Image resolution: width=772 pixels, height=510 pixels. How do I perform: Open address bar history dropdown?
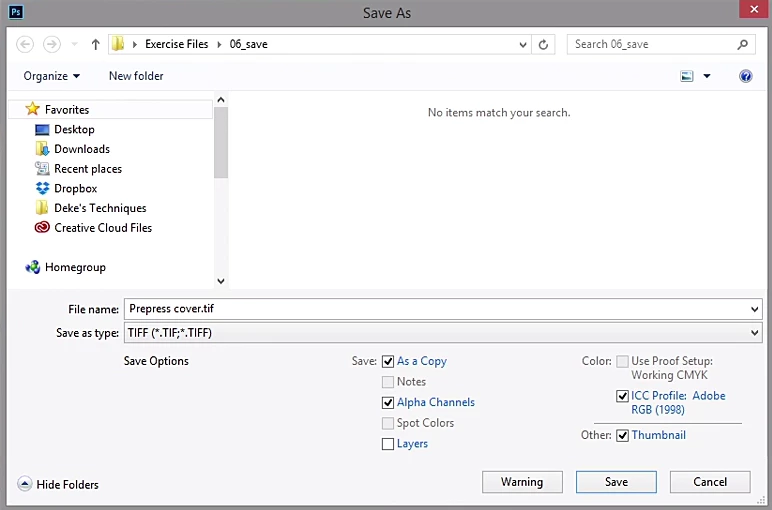click(x=523, y=45)
